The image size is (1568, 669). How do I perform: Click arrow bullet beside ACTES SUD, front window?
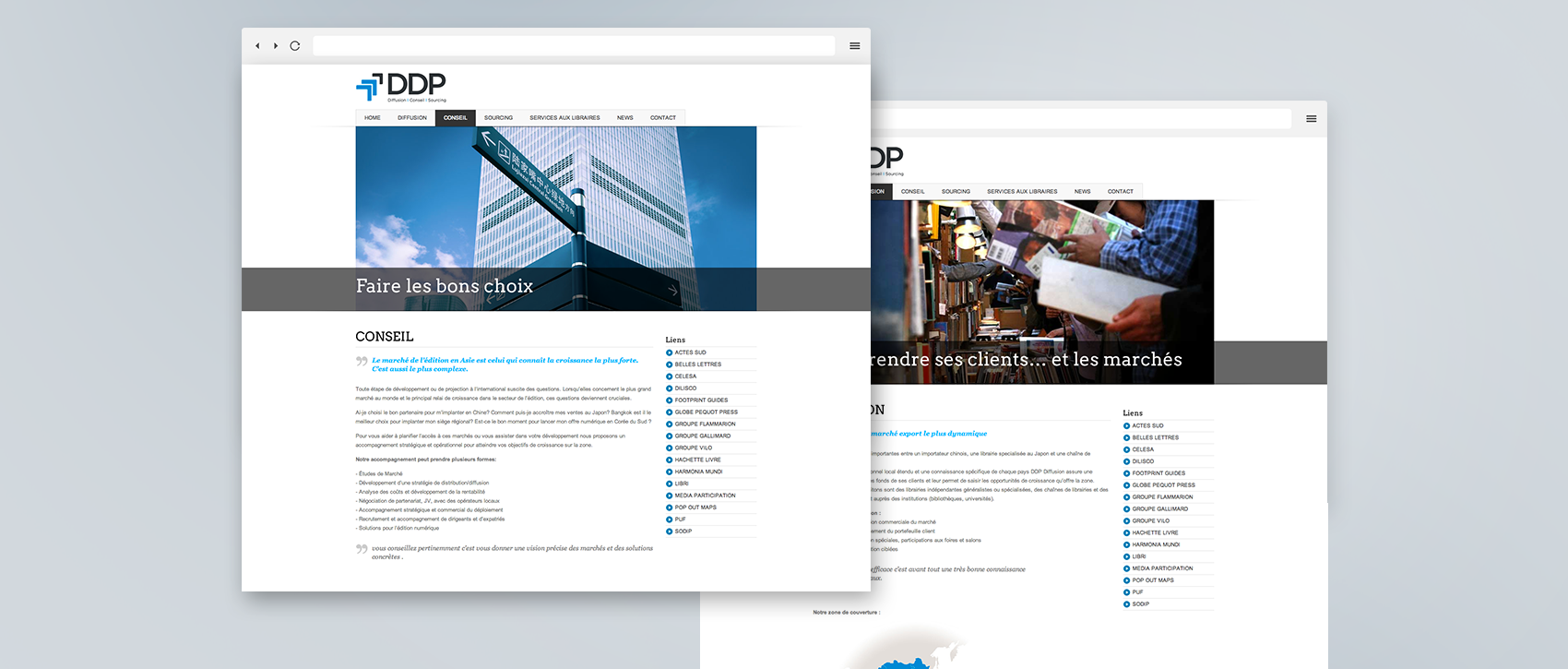tap(669, 352)
